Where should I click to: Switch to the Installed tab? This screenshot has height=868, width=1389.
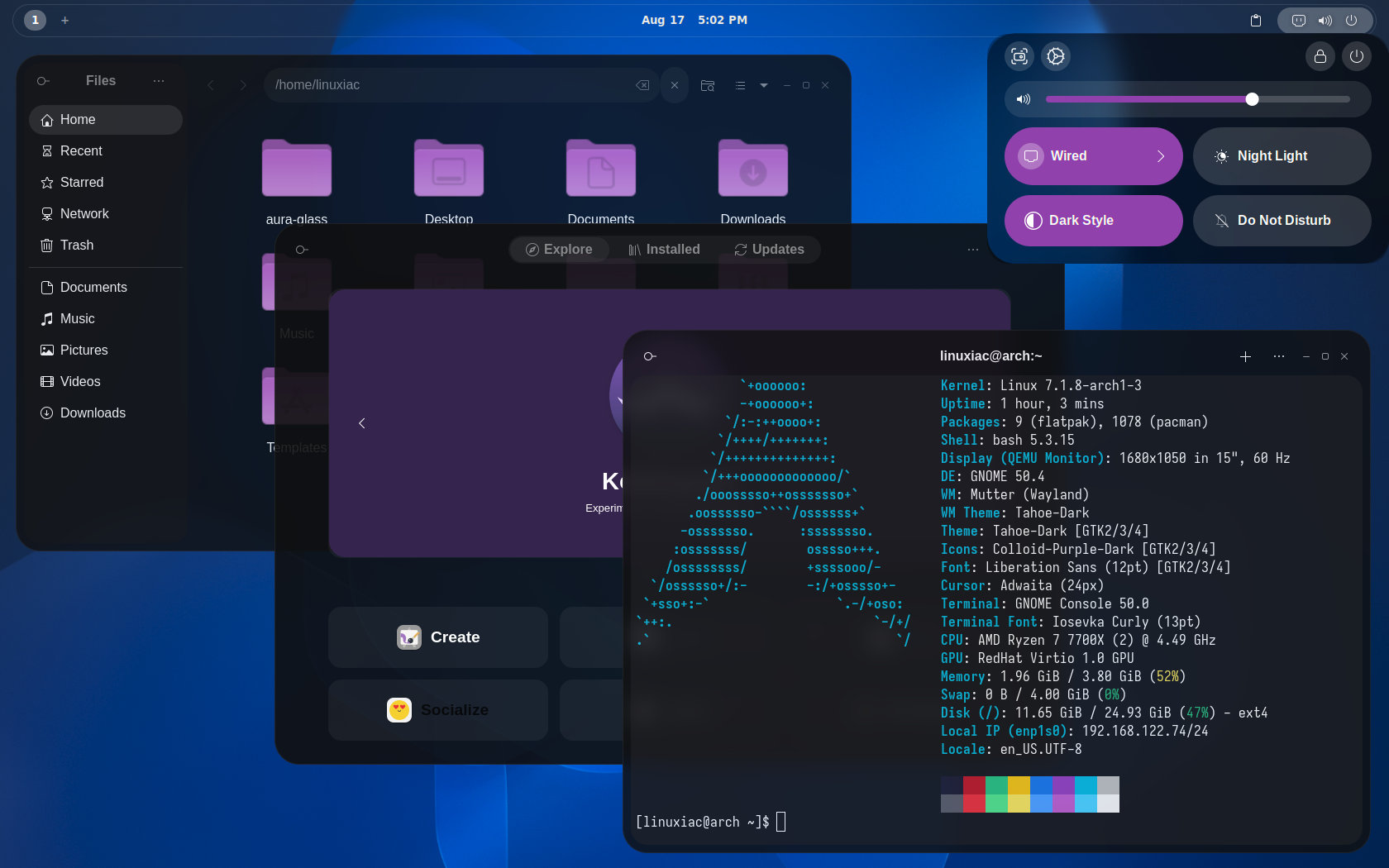coord(664,250)
